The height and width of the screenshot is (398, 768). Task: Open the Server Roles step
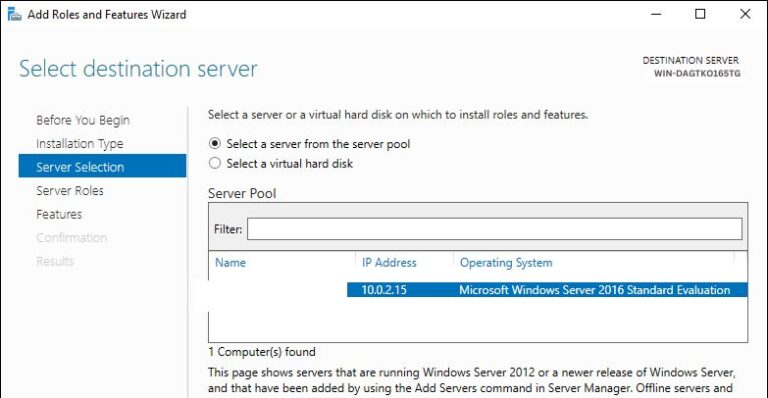coord(70,190)
